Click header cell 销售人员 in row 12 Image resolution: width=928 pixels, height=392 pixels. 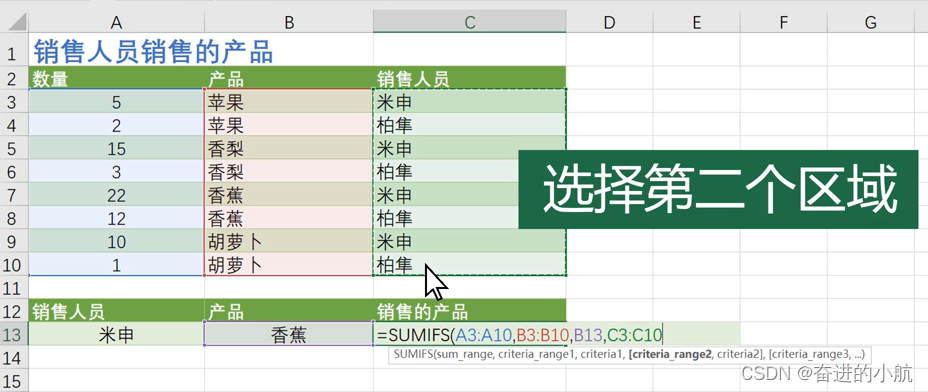117,311
